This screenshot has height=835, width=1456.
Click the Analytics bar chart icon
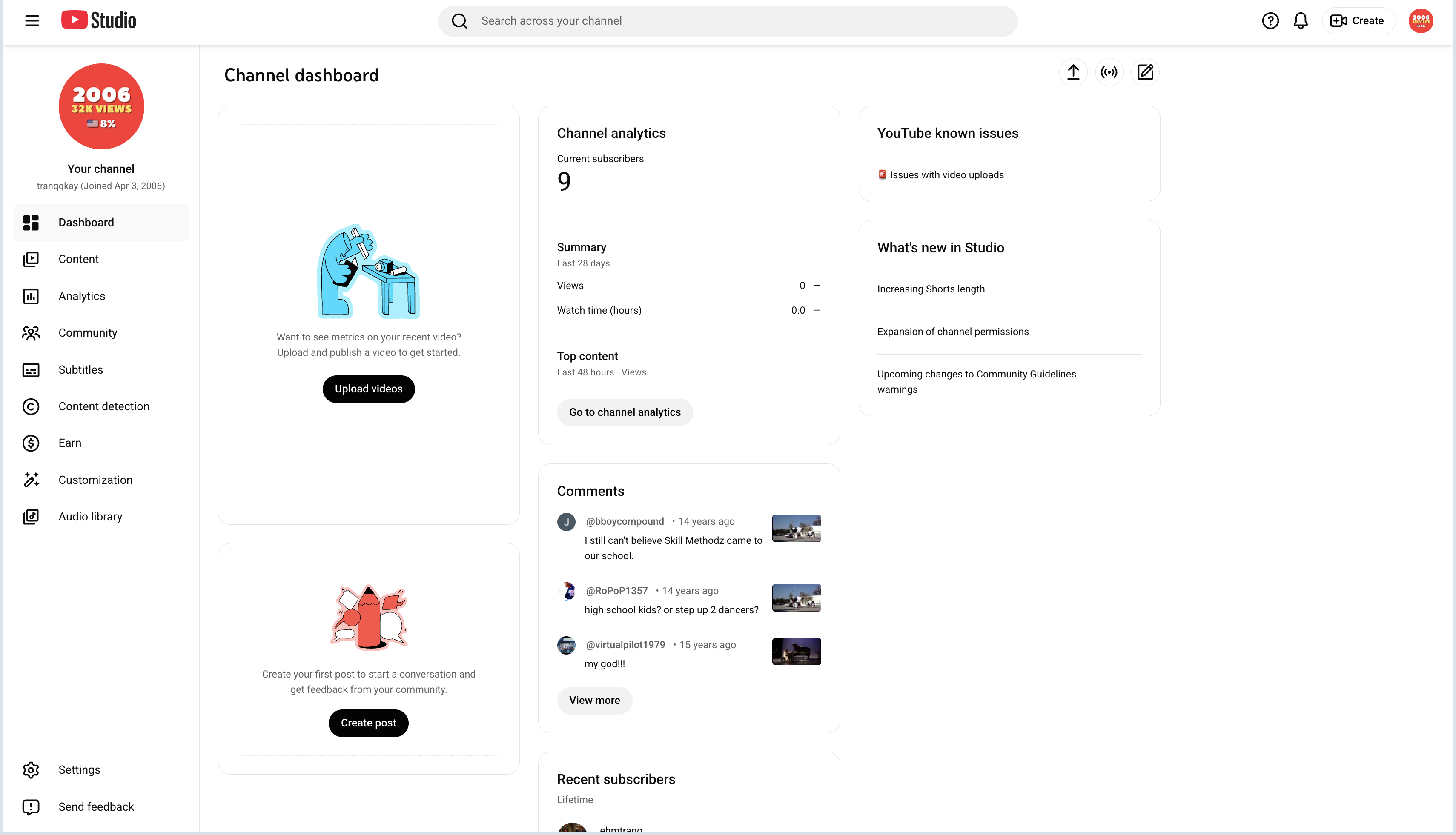31,296
